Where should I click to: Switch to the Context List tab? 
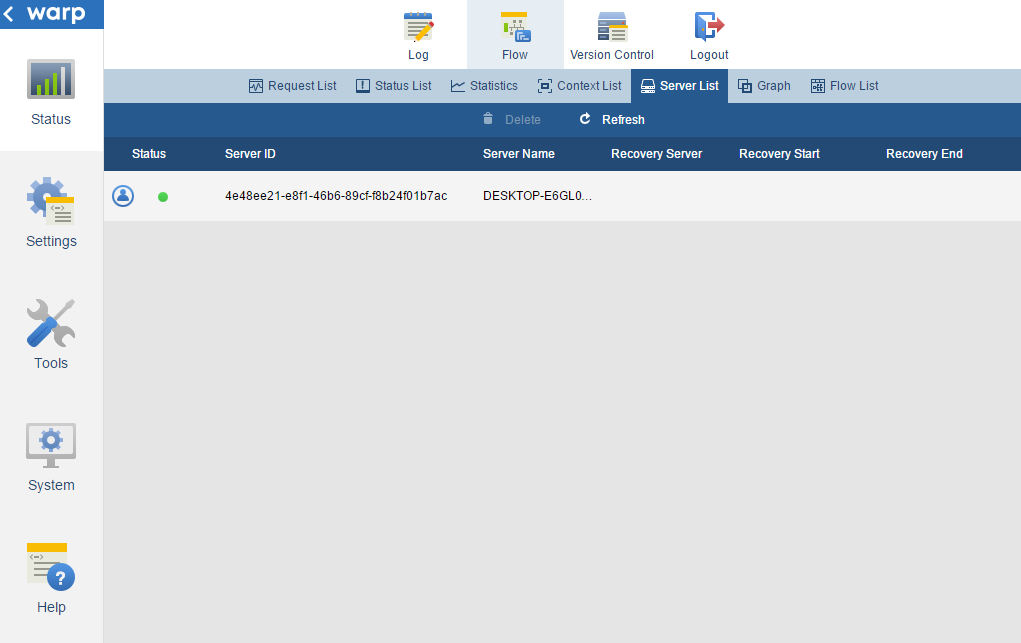point(579,86)
